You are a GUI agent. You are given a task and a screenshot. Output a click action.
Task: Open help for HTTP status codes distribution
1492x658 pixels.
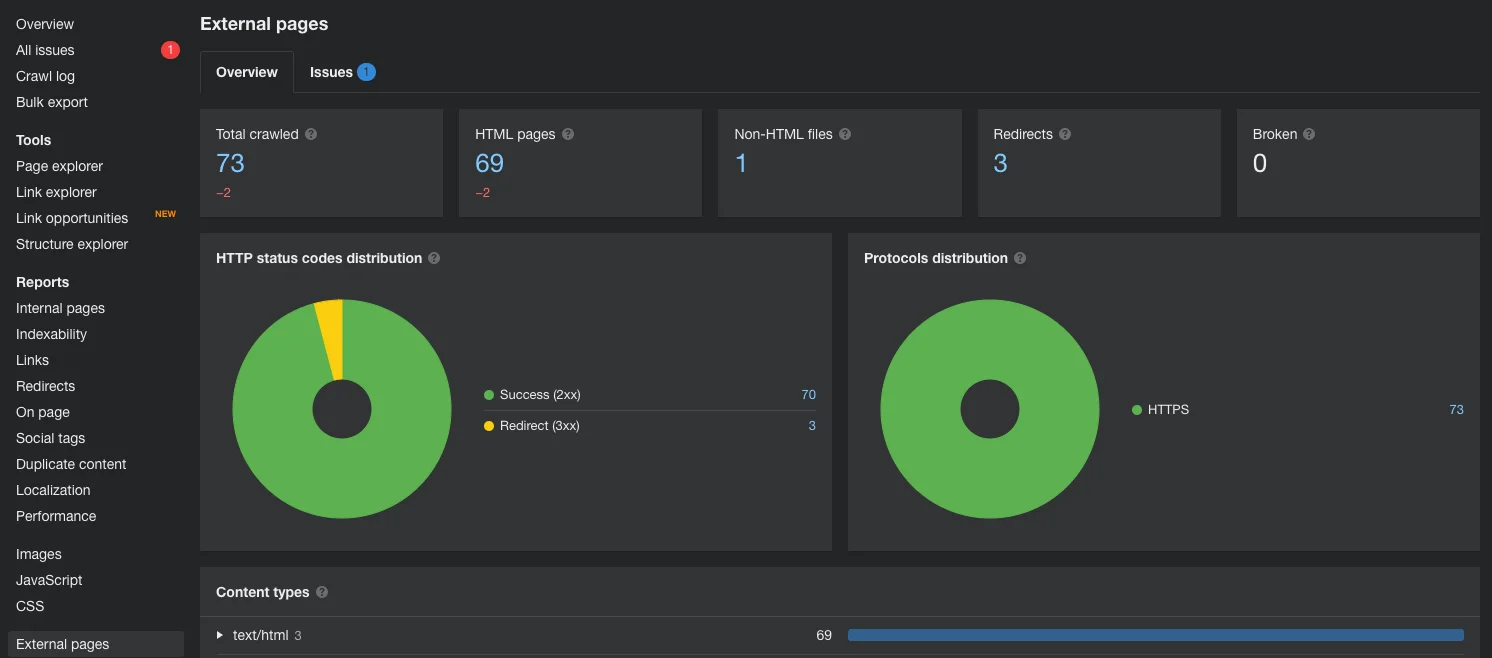(x=434, y=258)
